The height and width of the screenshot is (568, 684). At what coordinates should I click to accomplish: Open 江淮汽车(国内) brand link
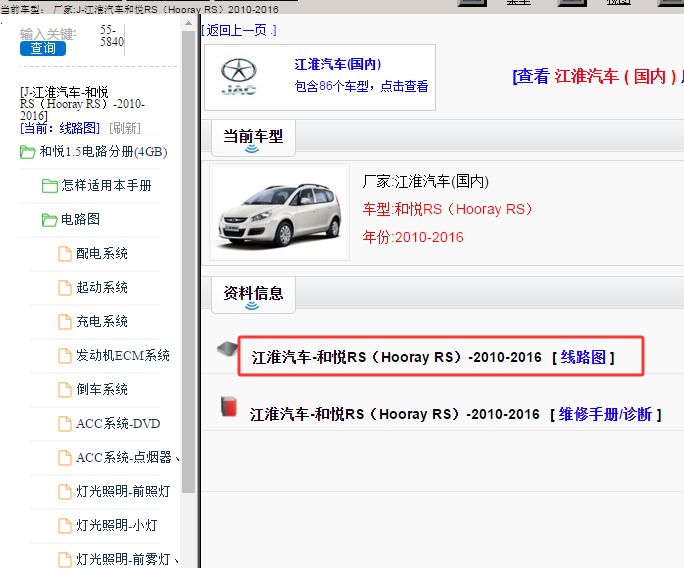point(338,65)
